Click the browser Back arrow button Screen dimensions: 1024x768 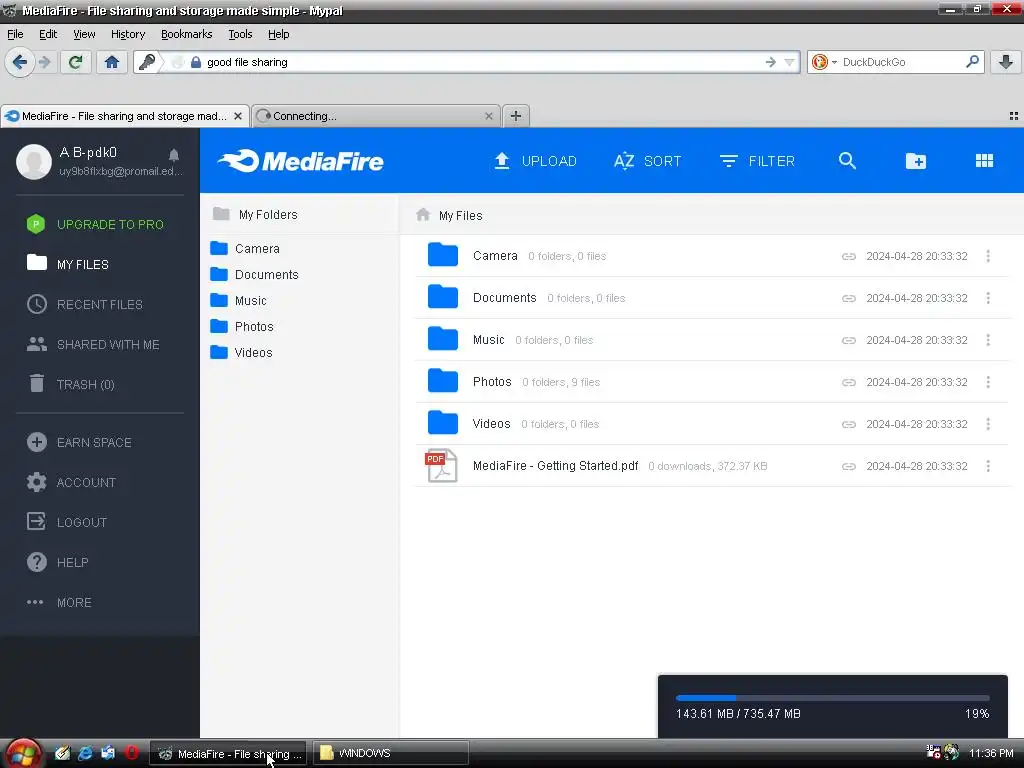click(x=20, y=62)
